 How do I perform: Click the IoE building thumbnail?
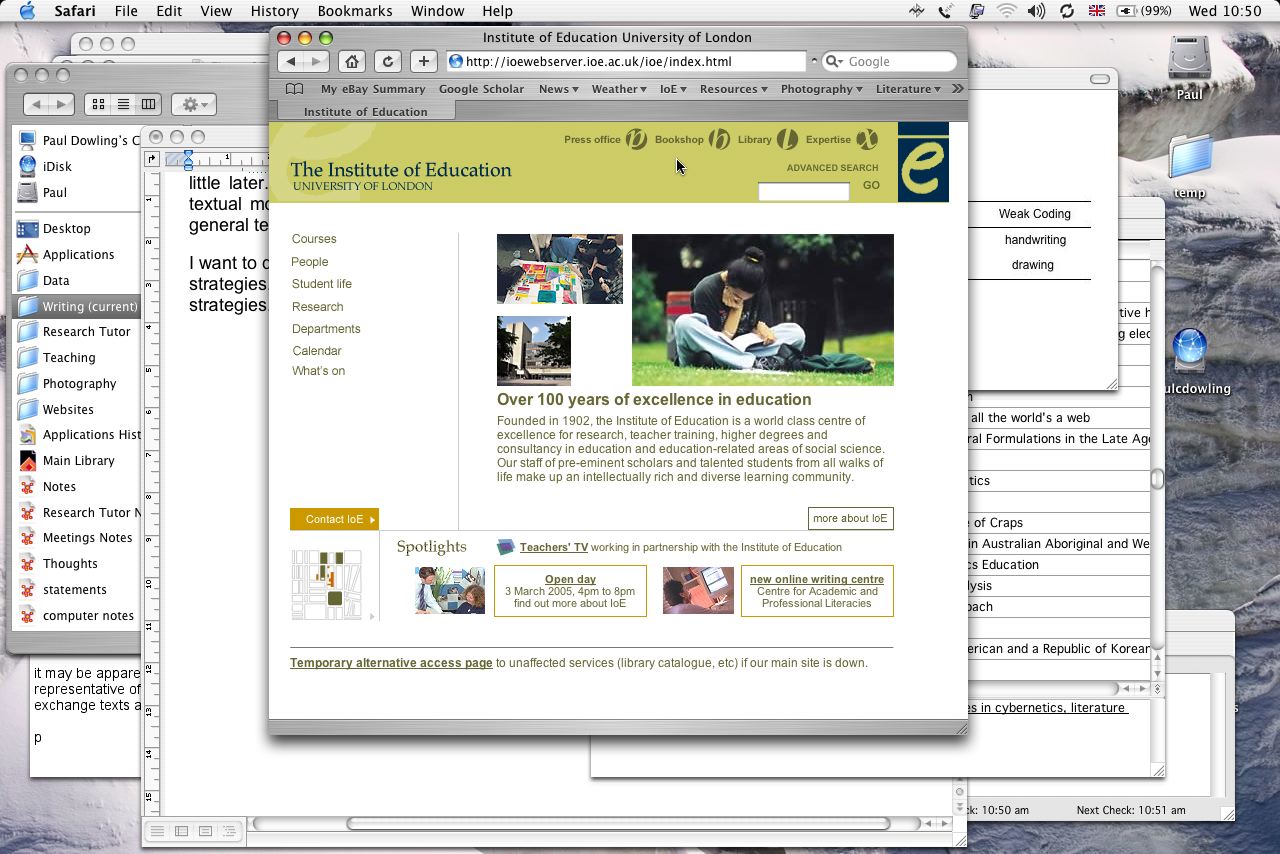click(x=534, y=351)
